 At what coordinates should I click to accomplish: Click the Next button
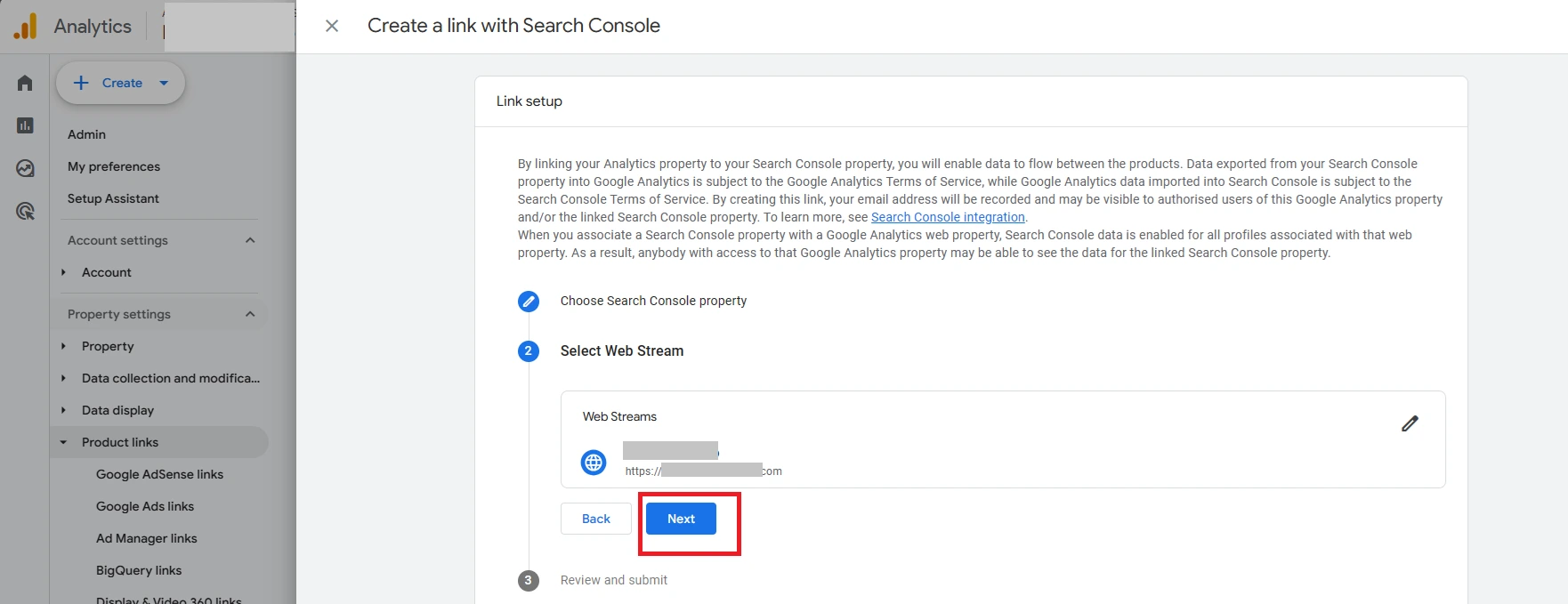[x=681, y=518]
